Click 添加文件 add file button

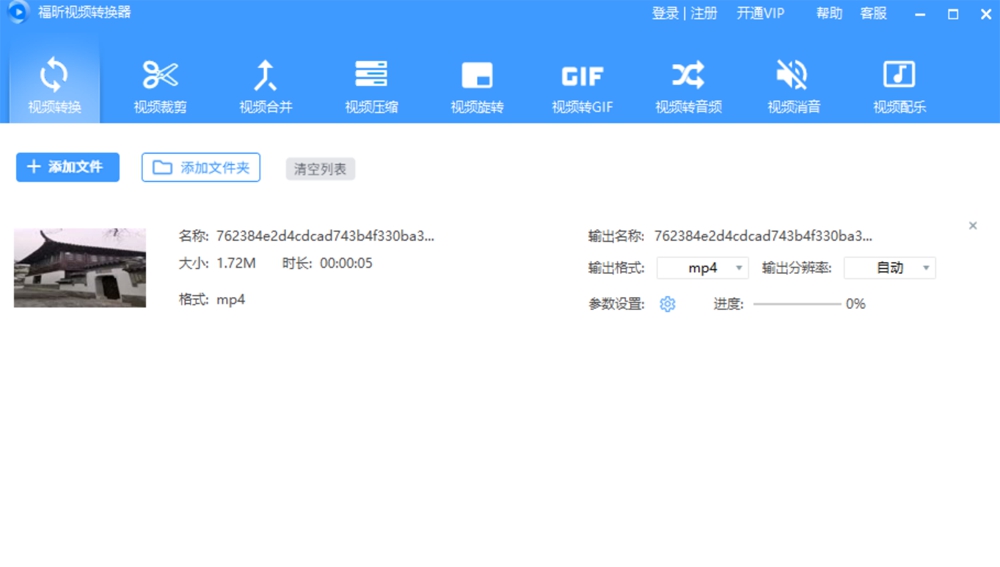(68, 167)
